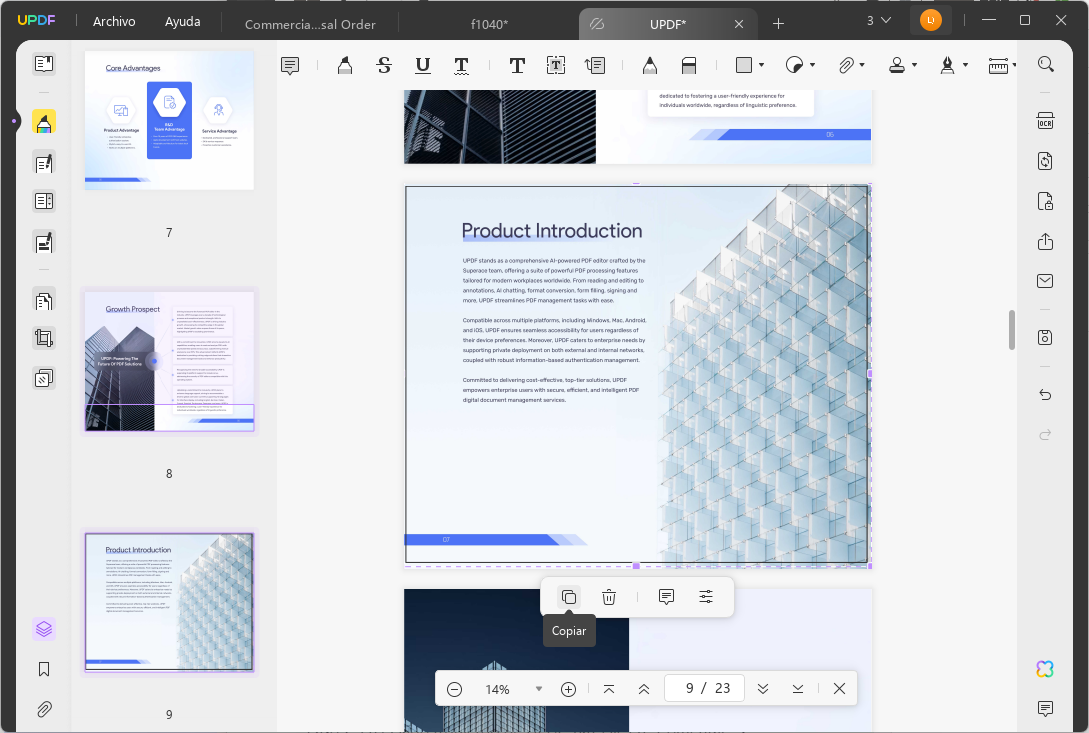Open the stamp tools dropdown
1089x733 pixels.
click(x=911, y=65)
